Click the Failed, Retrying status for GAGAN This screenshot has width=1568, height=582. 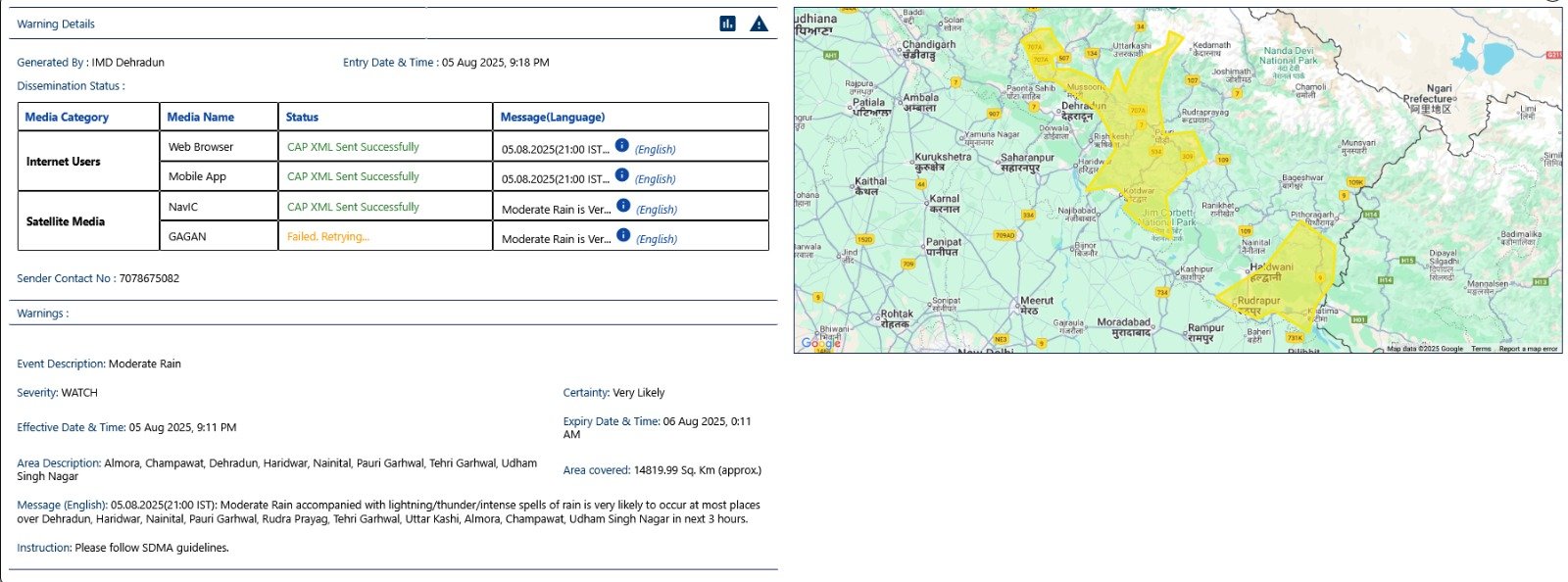pos(327,236)
